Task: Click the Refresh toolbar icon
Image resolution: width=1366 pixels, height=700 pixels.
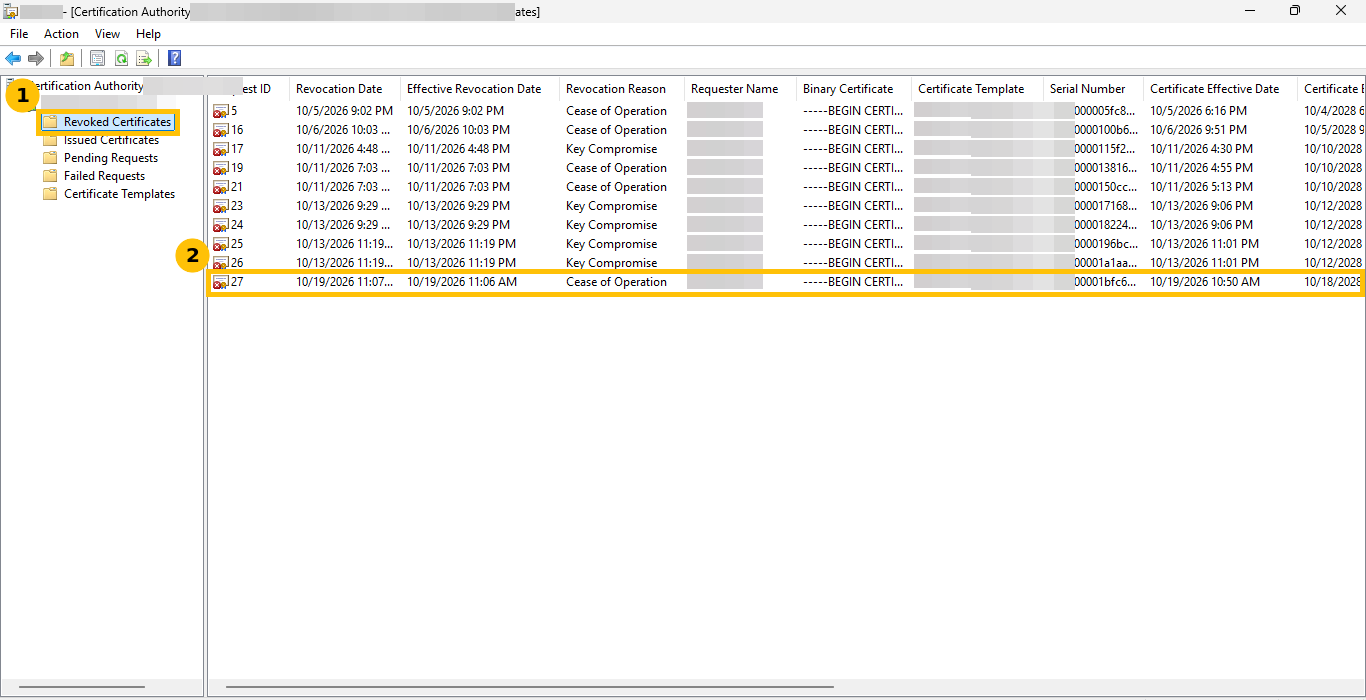Action: (121, 58)
